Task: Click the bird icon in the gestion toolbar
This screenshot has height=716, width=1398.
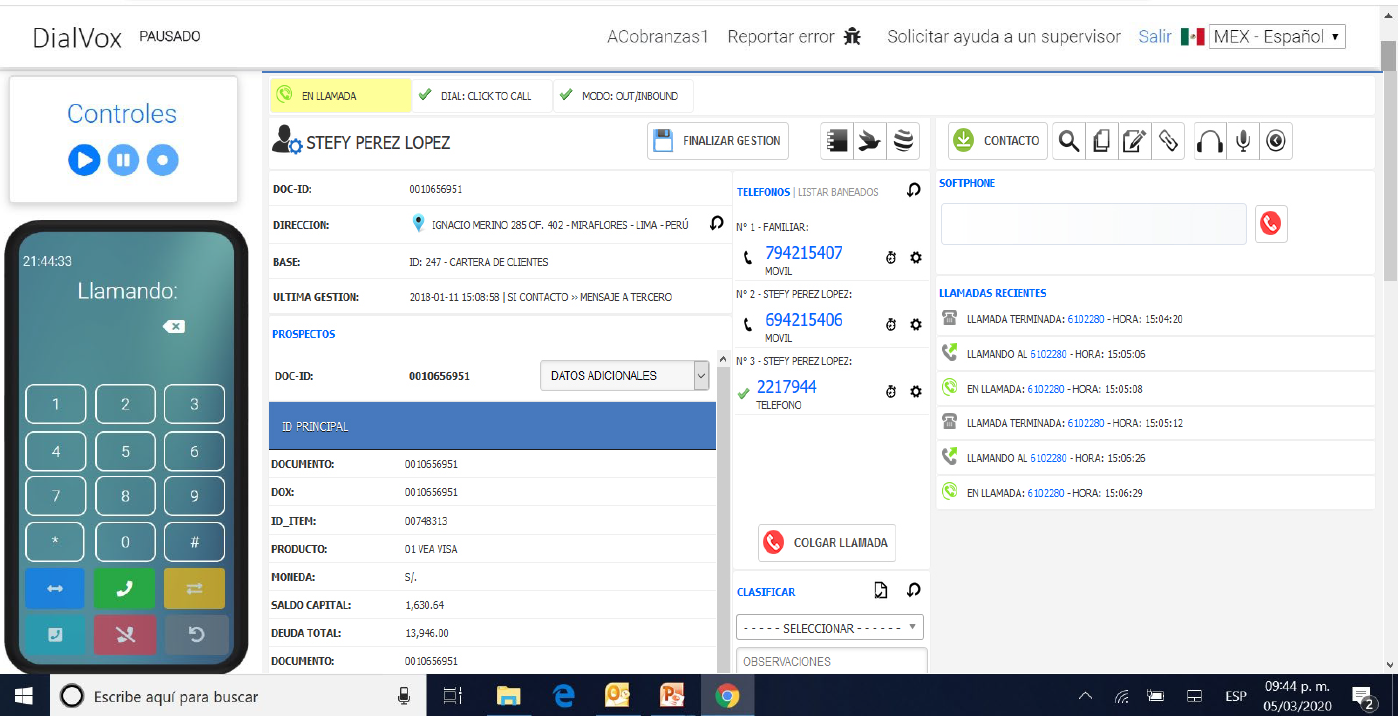Action: 868,140
